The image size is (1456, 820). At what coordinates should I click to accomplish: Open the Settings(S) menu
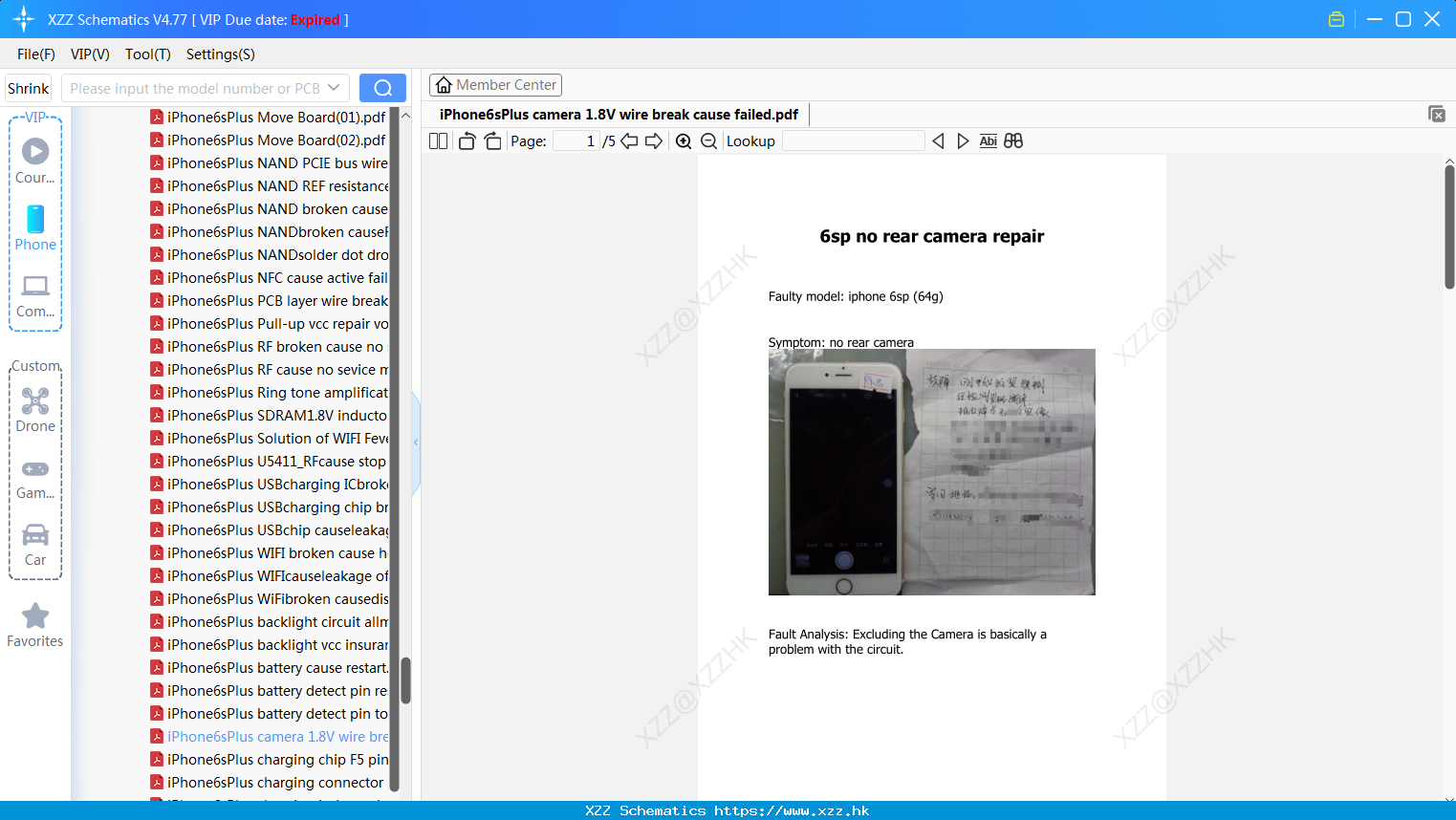pyautogui.click(x=221, y=54)
